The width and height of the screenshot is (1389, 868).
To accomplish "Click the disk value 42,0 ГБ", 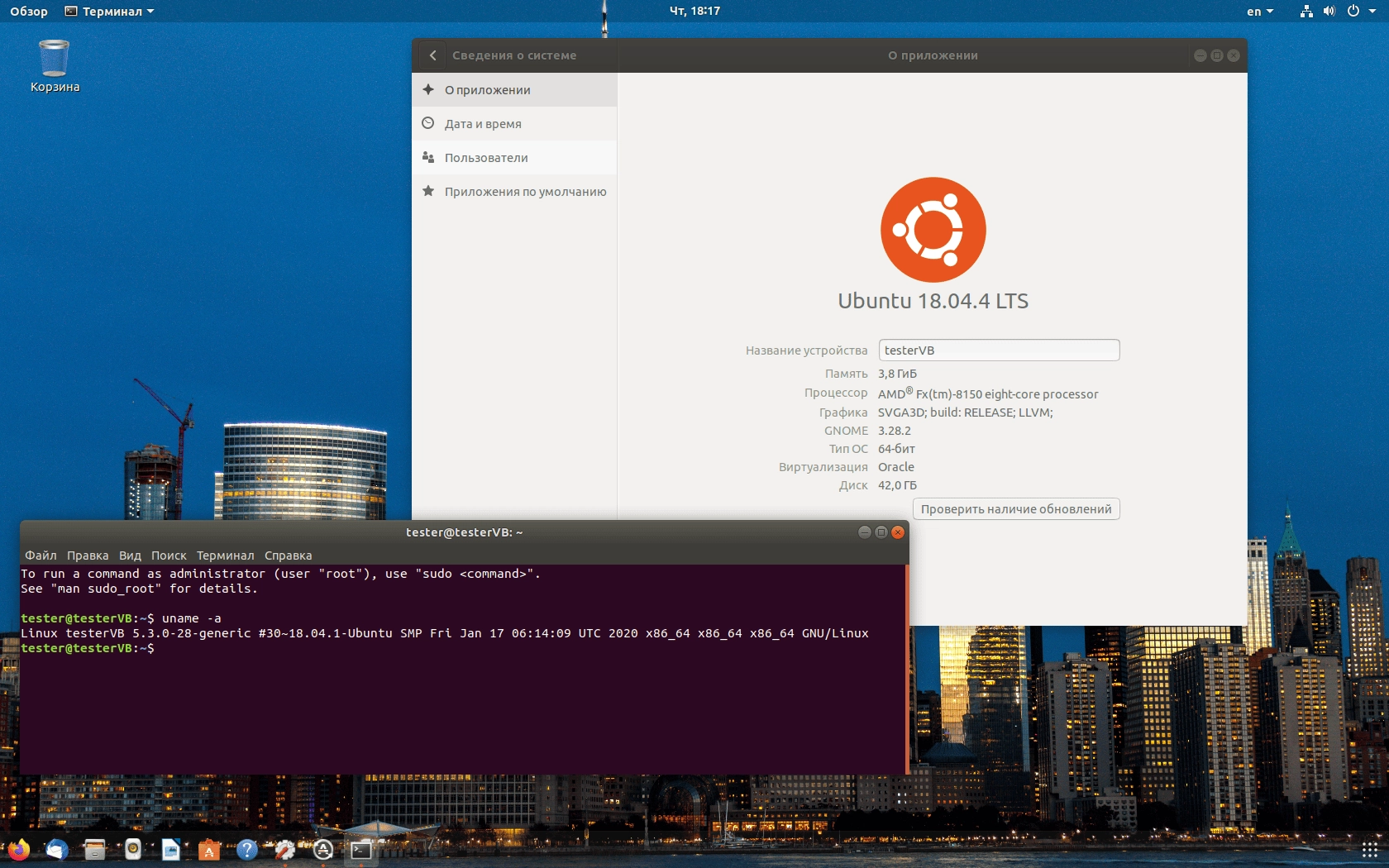I will click(897, 485).
